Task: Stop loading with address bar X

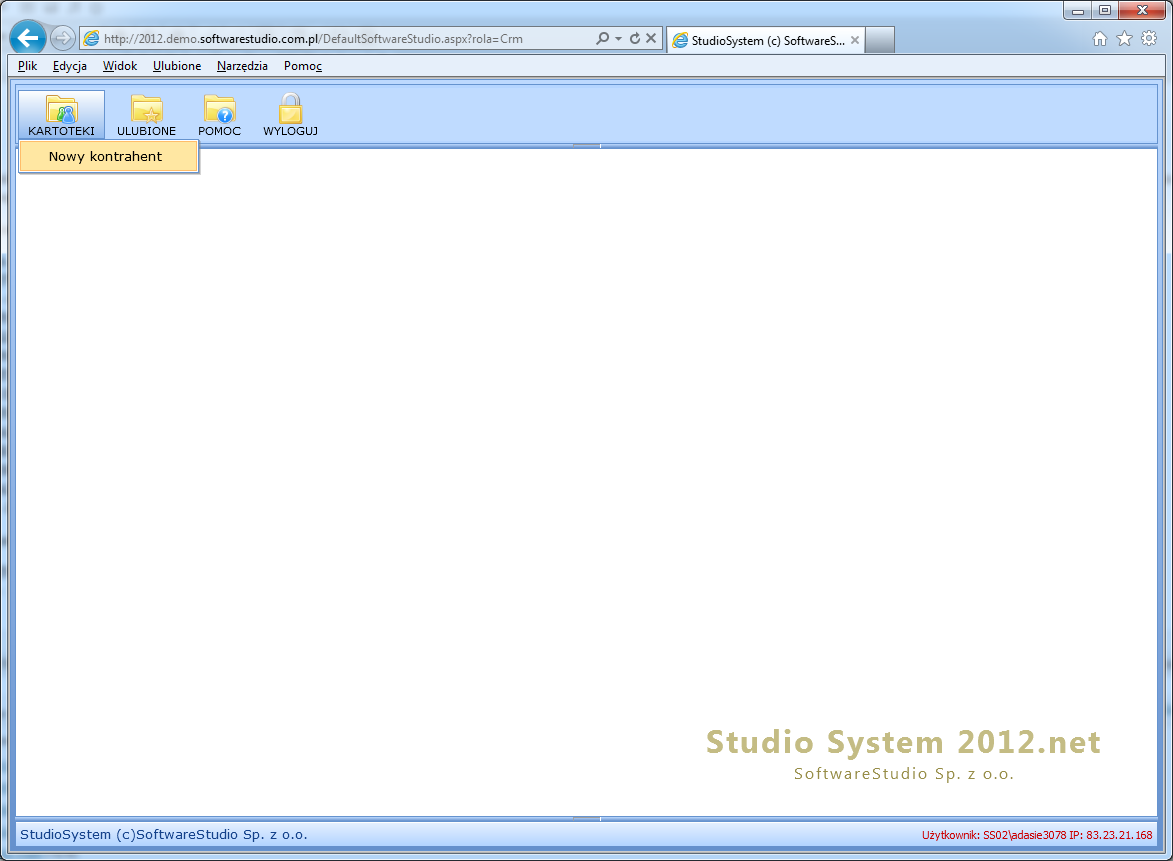Action: point(651,38)
